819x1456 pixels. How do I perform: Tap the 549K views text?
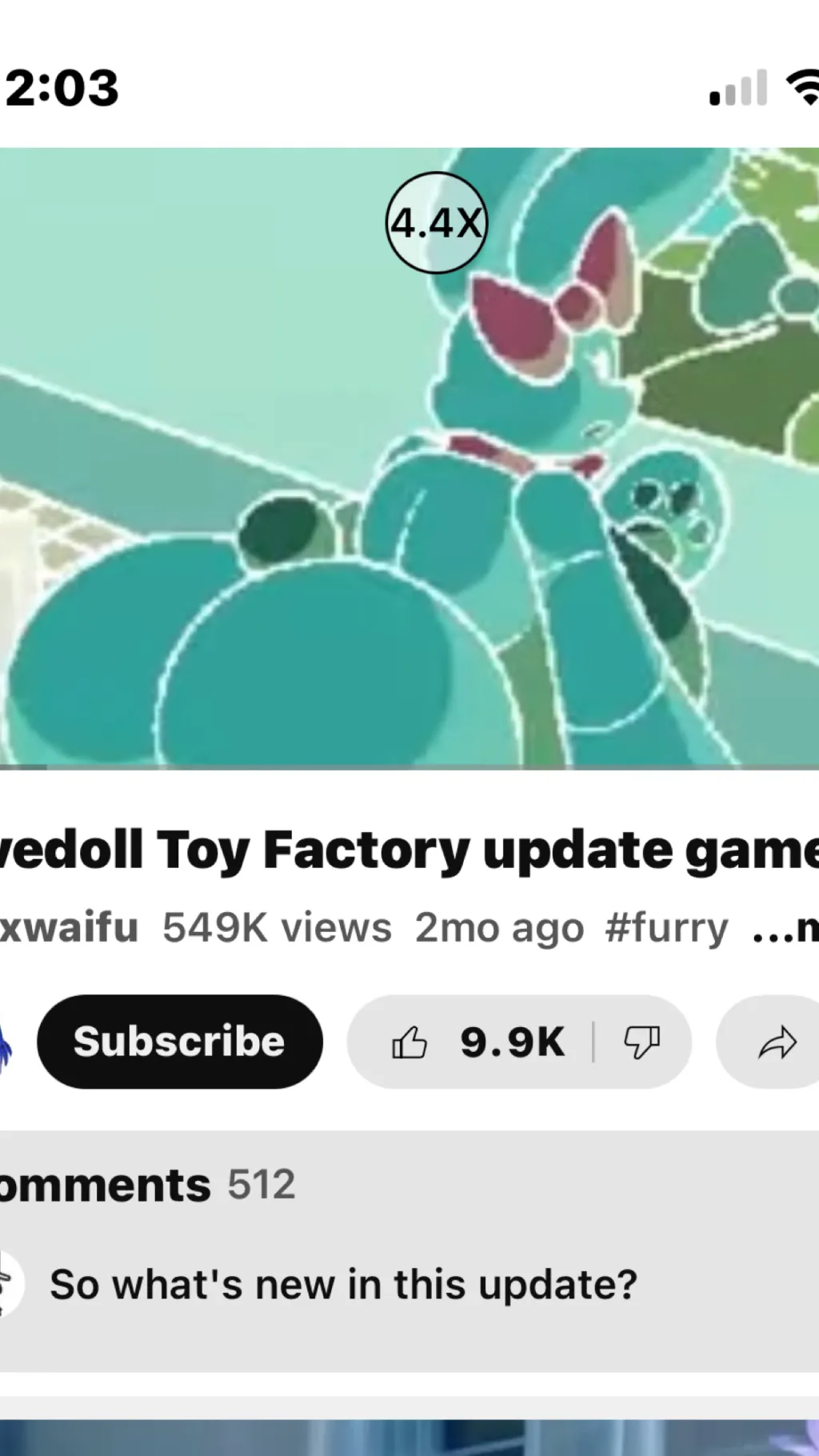click(x=277, y=928)
